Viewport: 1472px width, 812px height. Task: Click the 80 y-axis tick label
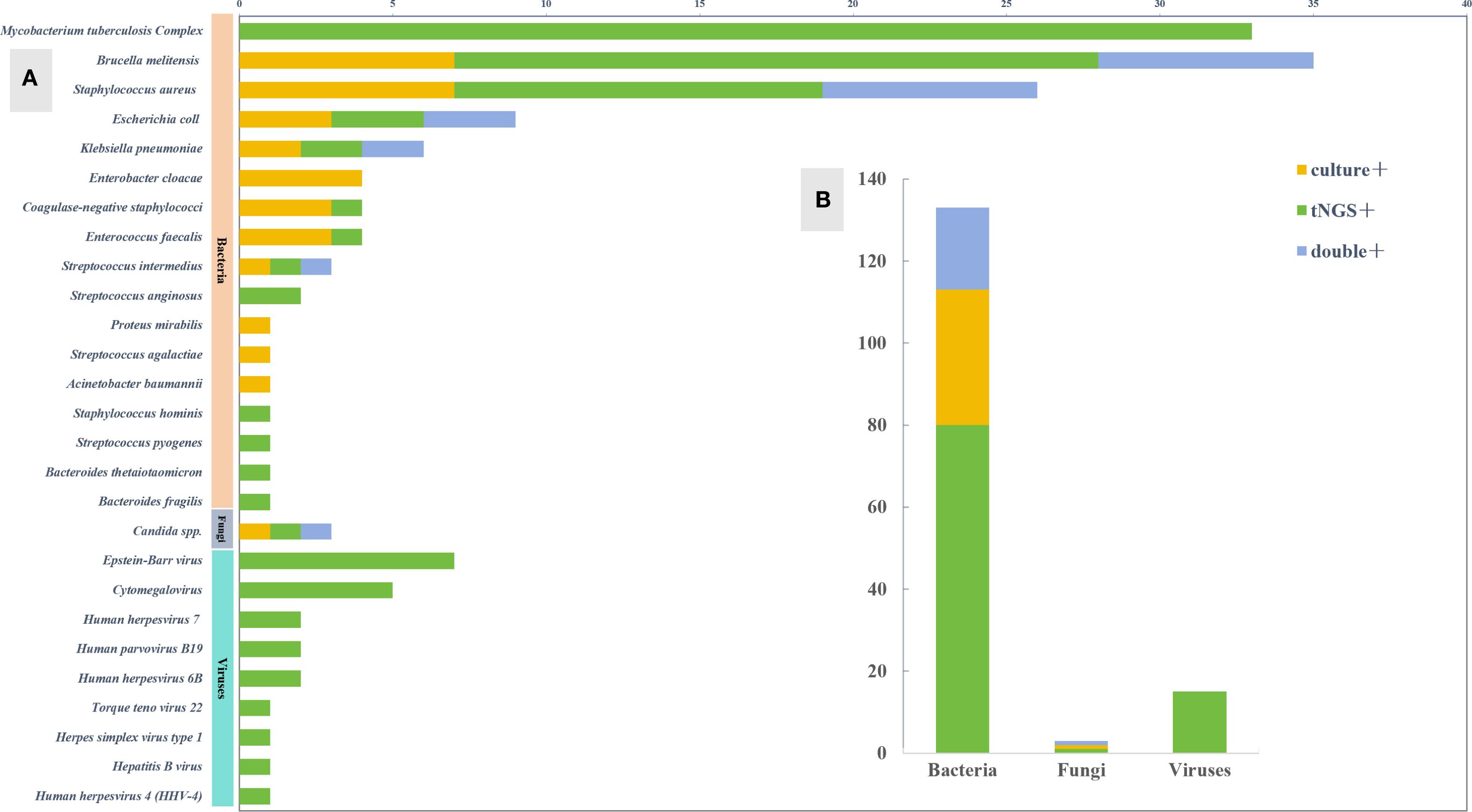coord(877,425)
